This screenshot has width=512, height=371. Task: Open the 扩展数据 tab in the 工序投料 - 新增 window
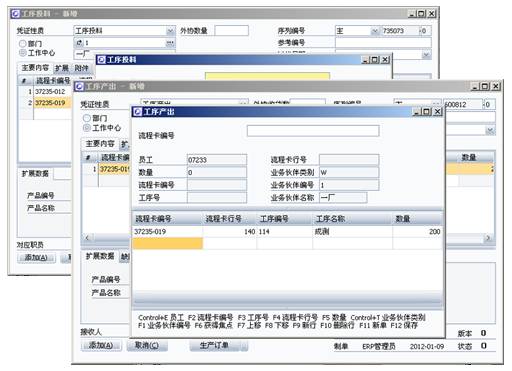(x=35, y=173)
